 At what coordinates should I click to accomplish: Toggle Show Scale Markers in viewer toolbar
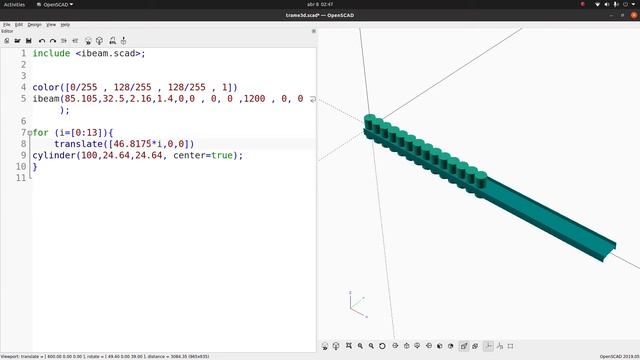pyautogui.click(x=500, y=346)
